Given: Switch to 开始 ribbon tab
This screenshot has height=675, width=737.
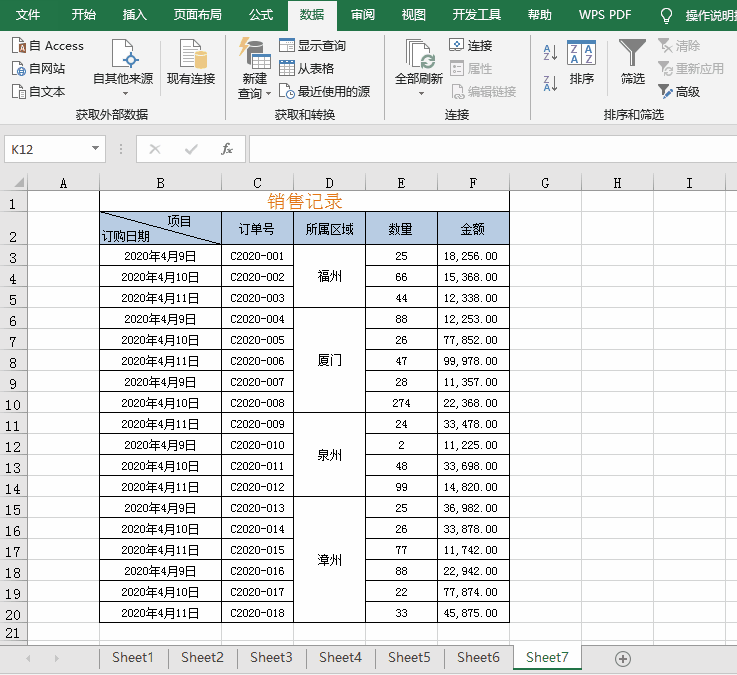Looking at the screenshot, I should (84, 15).
